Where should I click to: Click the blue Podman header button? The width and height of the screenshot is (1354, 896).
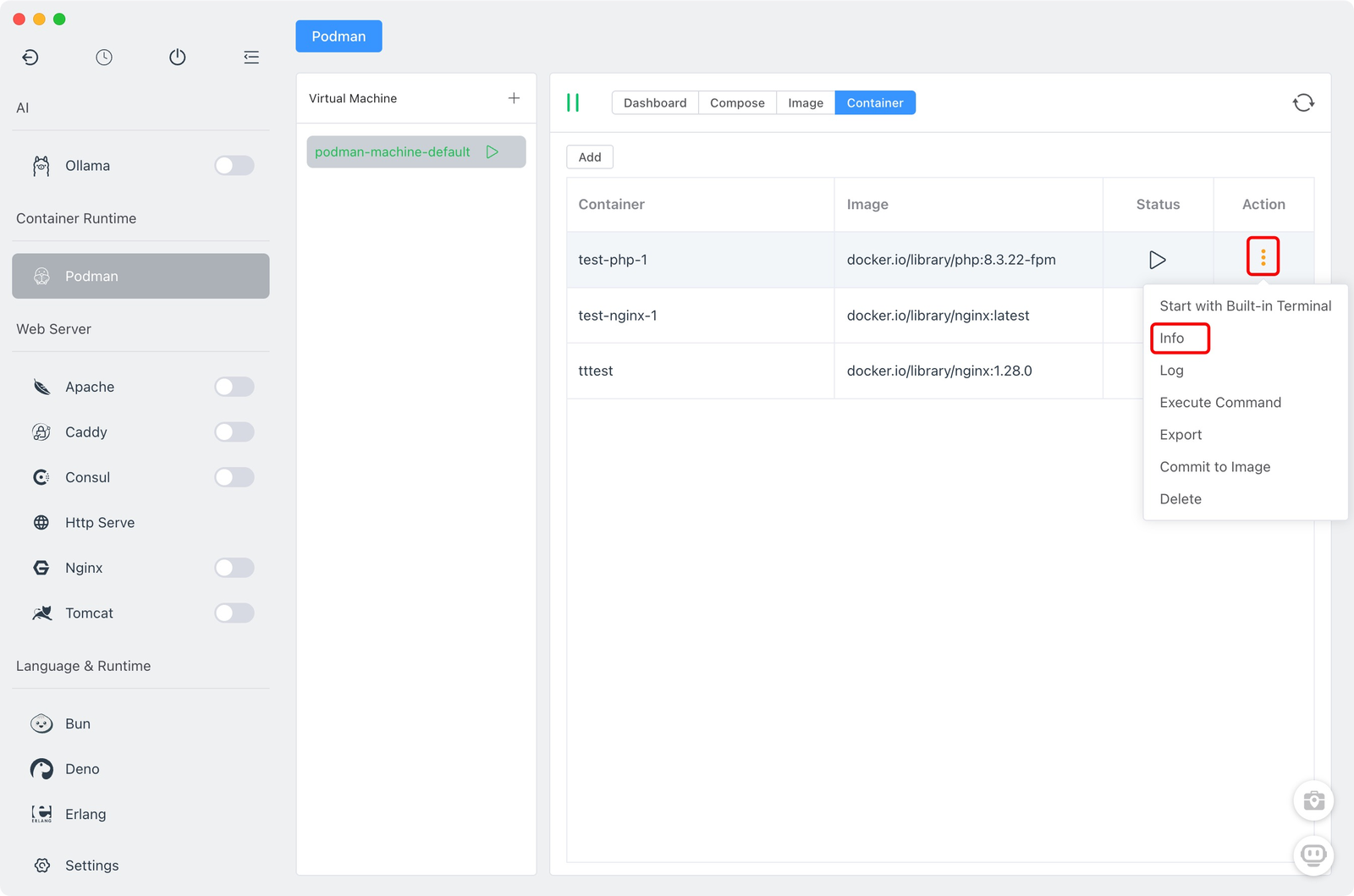coord(338,36)
